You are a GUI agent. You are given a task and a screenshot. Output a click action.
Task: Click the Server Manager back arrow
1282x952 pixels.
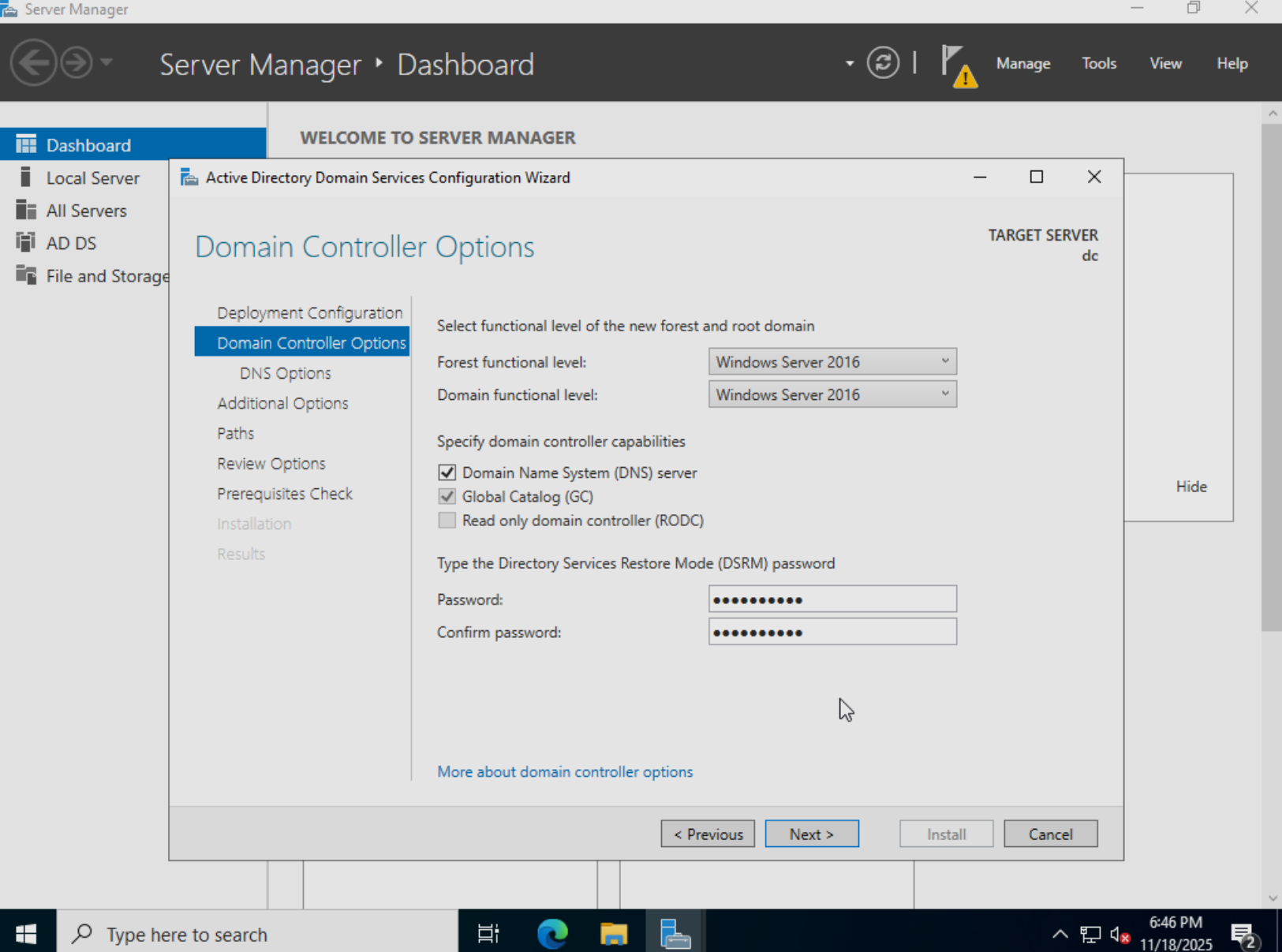pyautogui.click(x=33, y=62)
